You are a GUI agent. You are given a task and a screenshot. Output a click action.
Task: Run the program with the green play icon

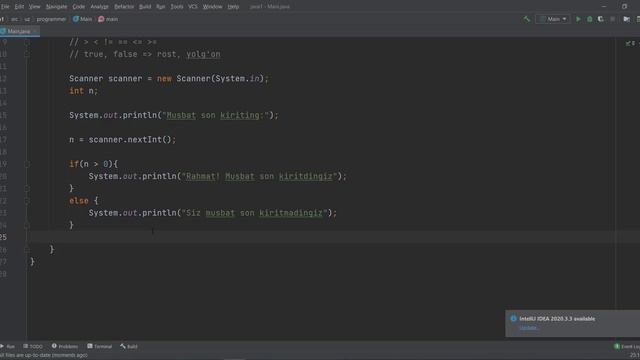tap(578, 19)
